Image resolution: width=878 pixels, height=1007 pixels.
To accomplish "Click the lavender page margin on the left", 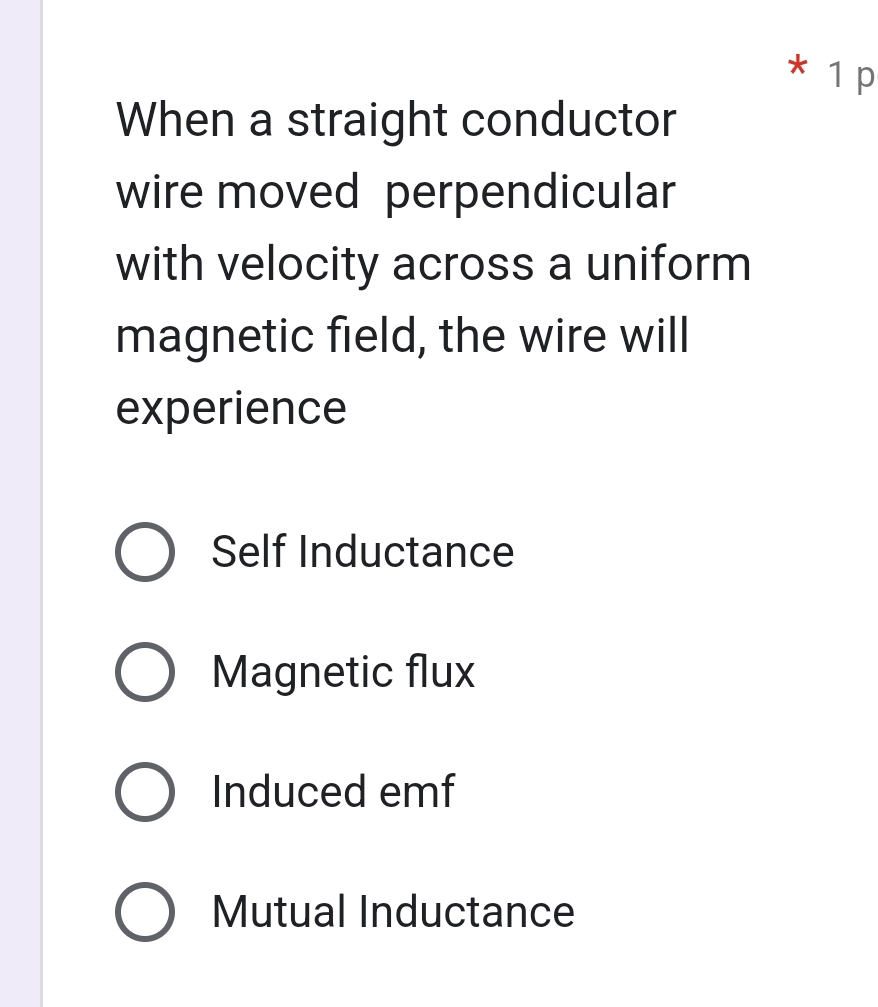I will pyautogui.click(x=21, y=504).
